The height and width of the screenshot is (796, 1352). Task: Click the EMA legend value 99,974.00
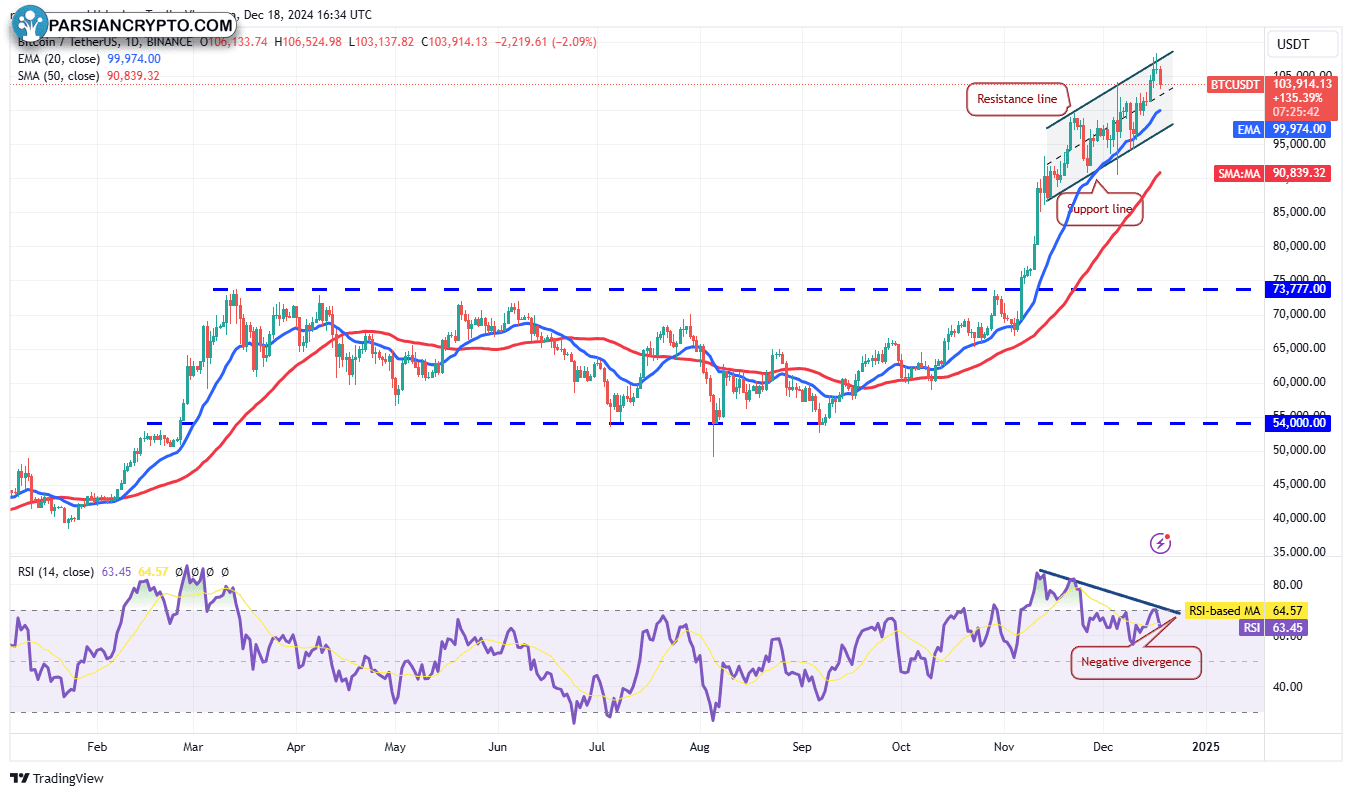pyautogui.click(x=132, y=59)
